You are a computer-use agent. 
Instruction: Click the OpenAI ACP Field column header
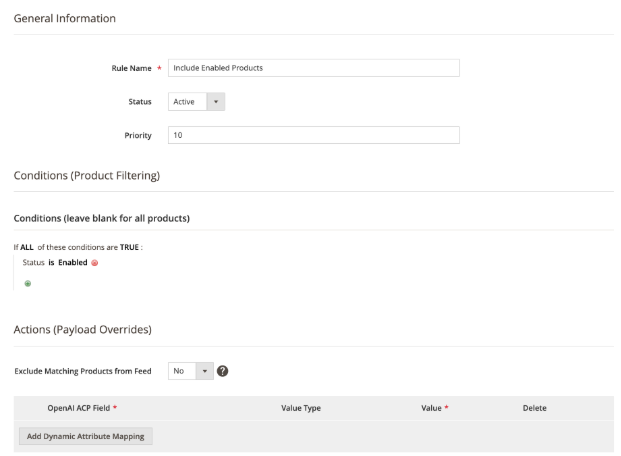79,408
